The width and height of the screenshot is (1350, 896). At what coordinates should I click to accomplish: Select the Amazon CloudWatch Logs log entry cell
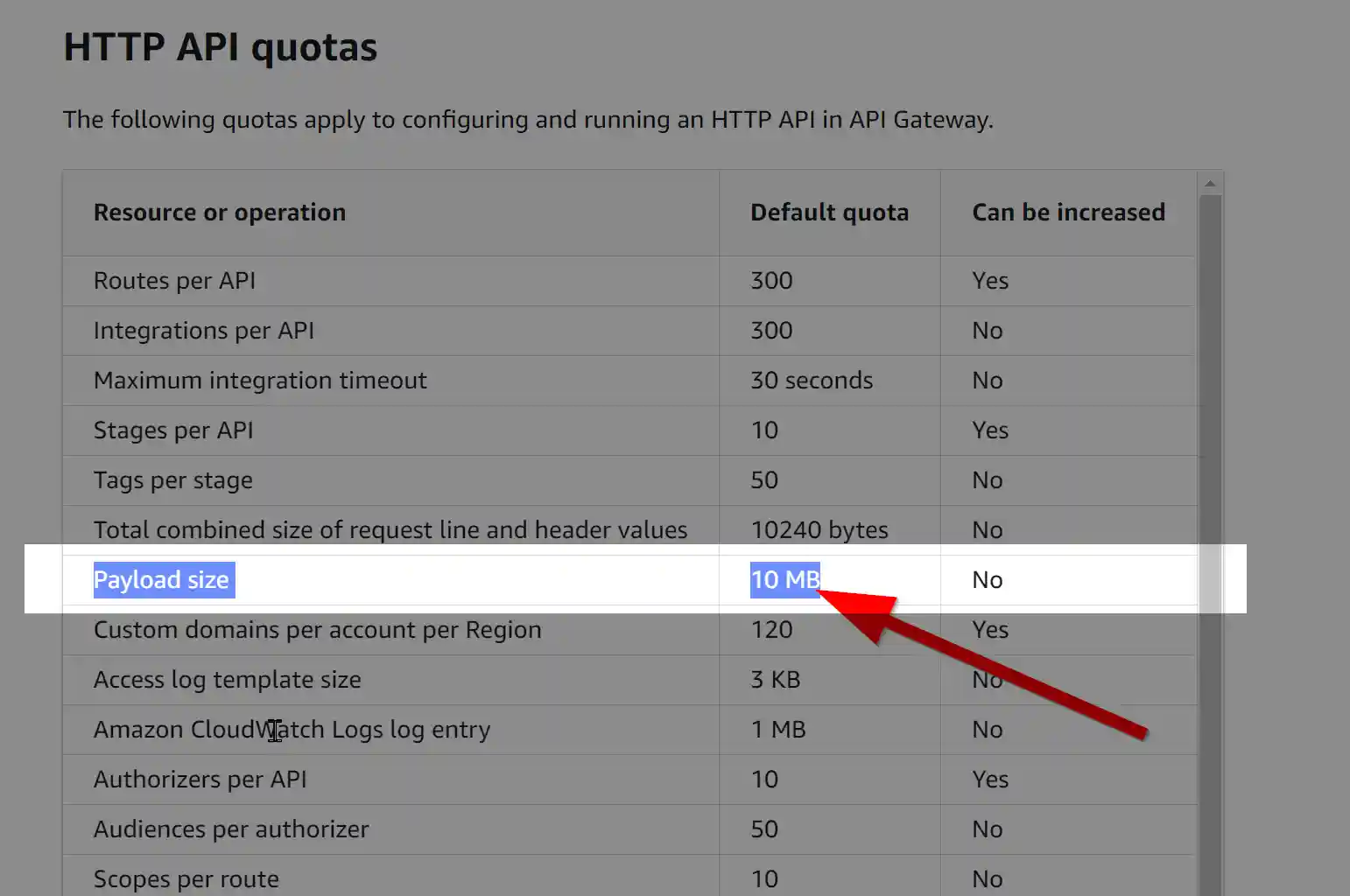(x=292, y=729)
